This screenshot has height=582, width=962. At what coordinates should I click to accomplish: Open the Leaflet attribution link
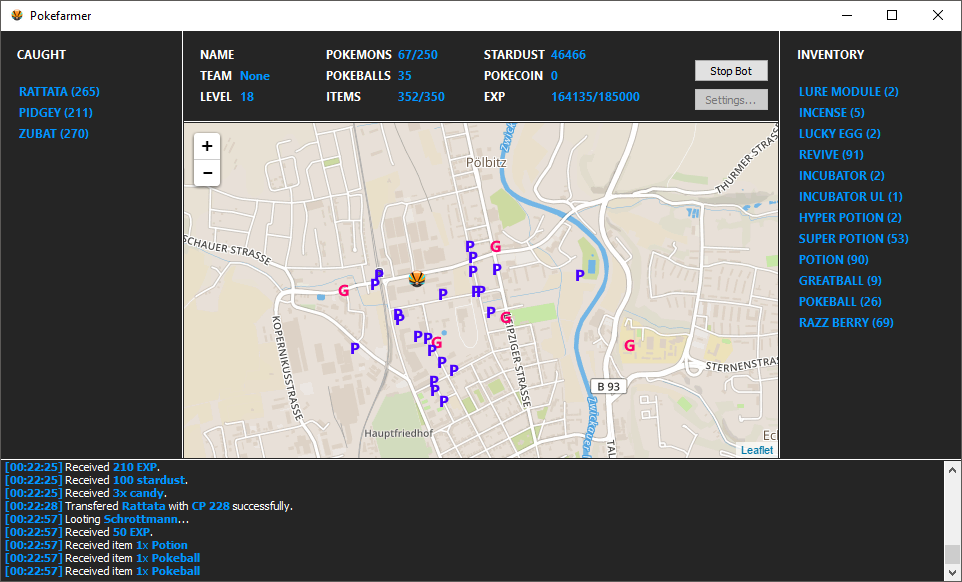(x=756, y=450)
